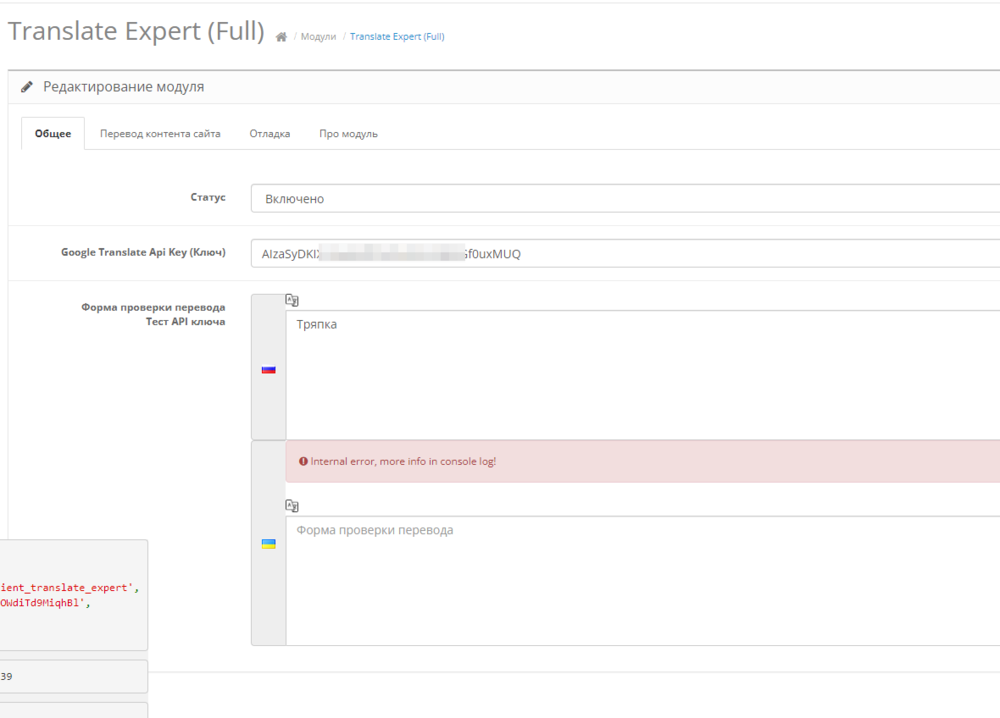The height and width of the screenshot is (718, 1000).
Task: Click the translate icon above the Тряпка field
Action: coord(292,299)
